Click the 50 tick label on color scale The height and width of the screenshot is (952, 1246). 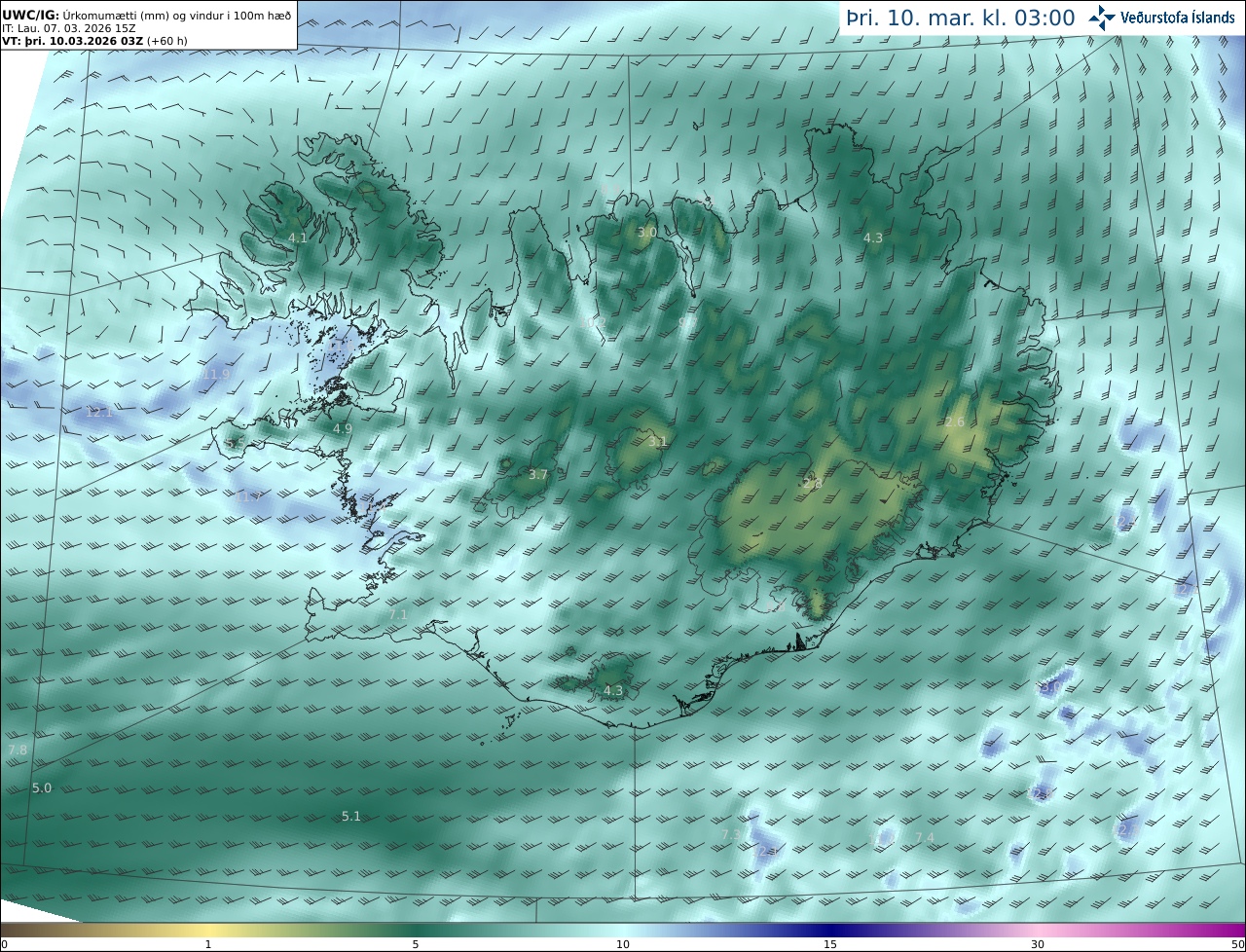click(x=1238, y=944)
